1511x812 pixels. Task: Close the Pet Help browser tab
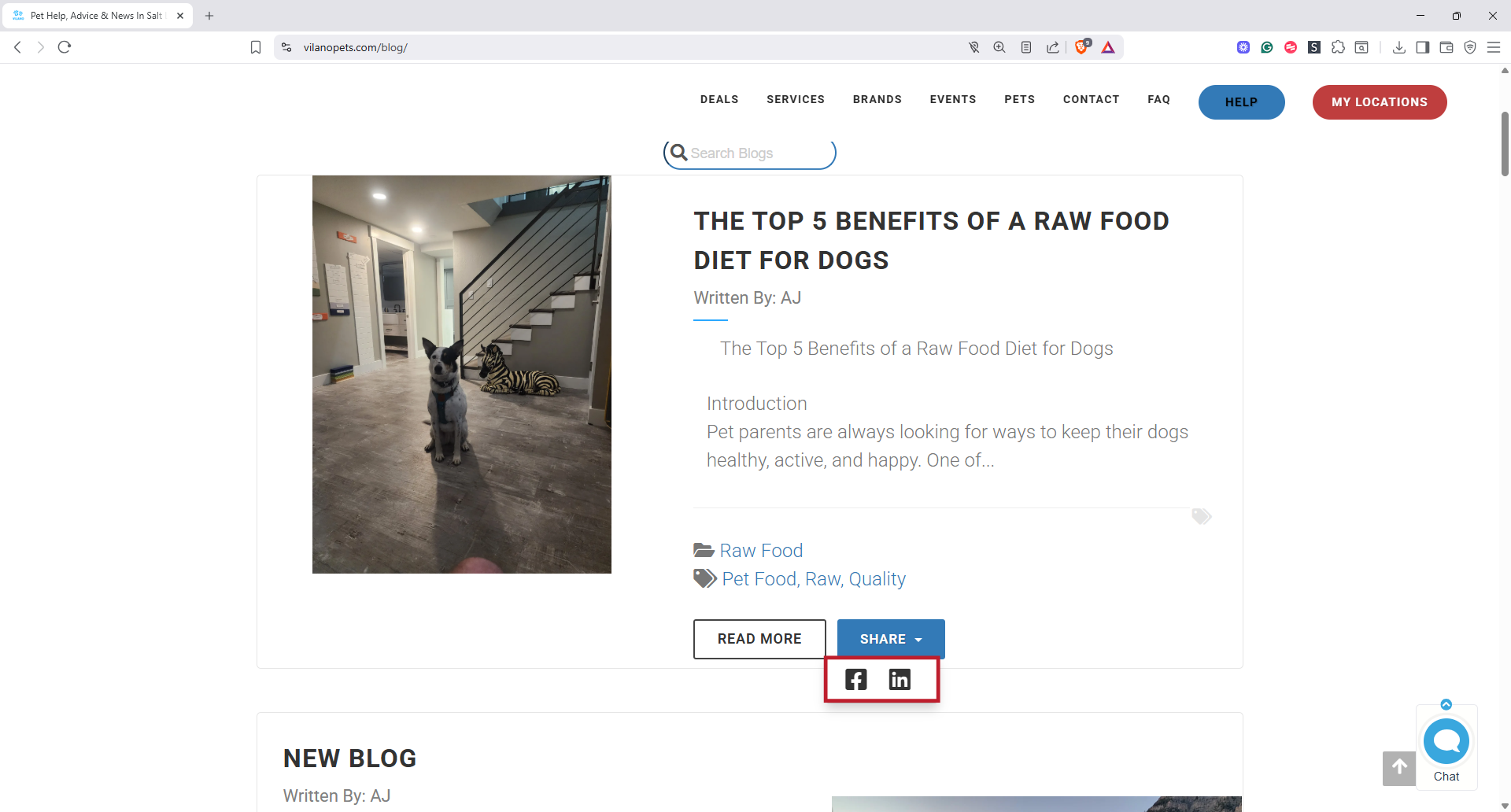180,16
